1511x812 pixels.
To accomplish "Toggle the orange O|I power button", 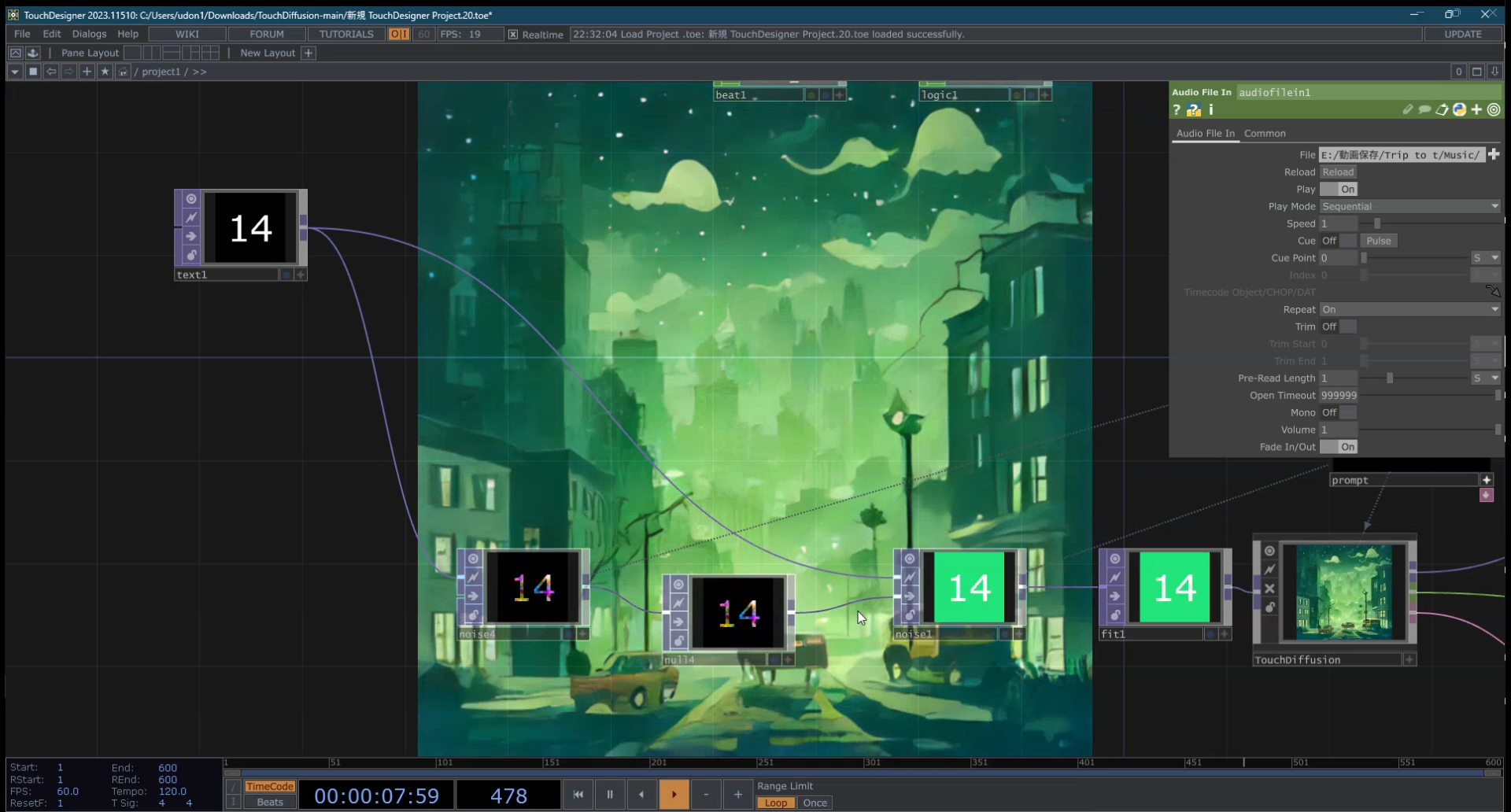I will coord(399,34).
